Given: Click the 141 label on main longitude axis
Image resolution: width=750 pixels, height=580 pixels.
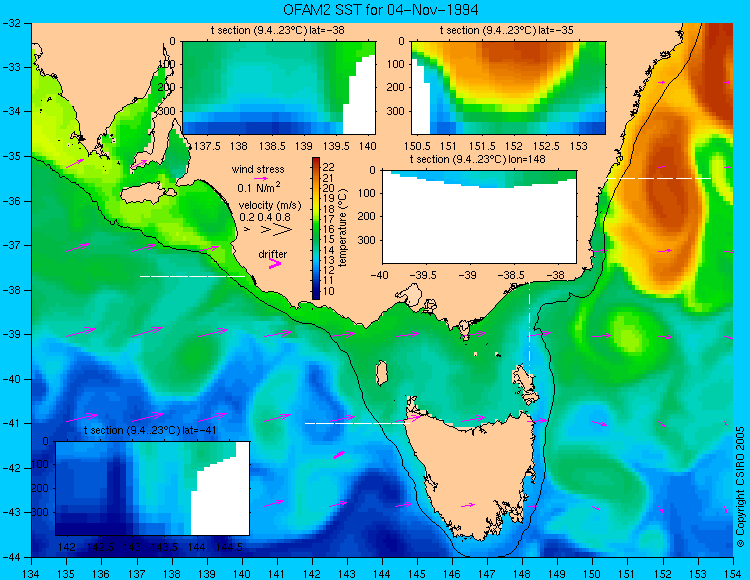Looking at the screenshot, I should [x=276, y=574].
